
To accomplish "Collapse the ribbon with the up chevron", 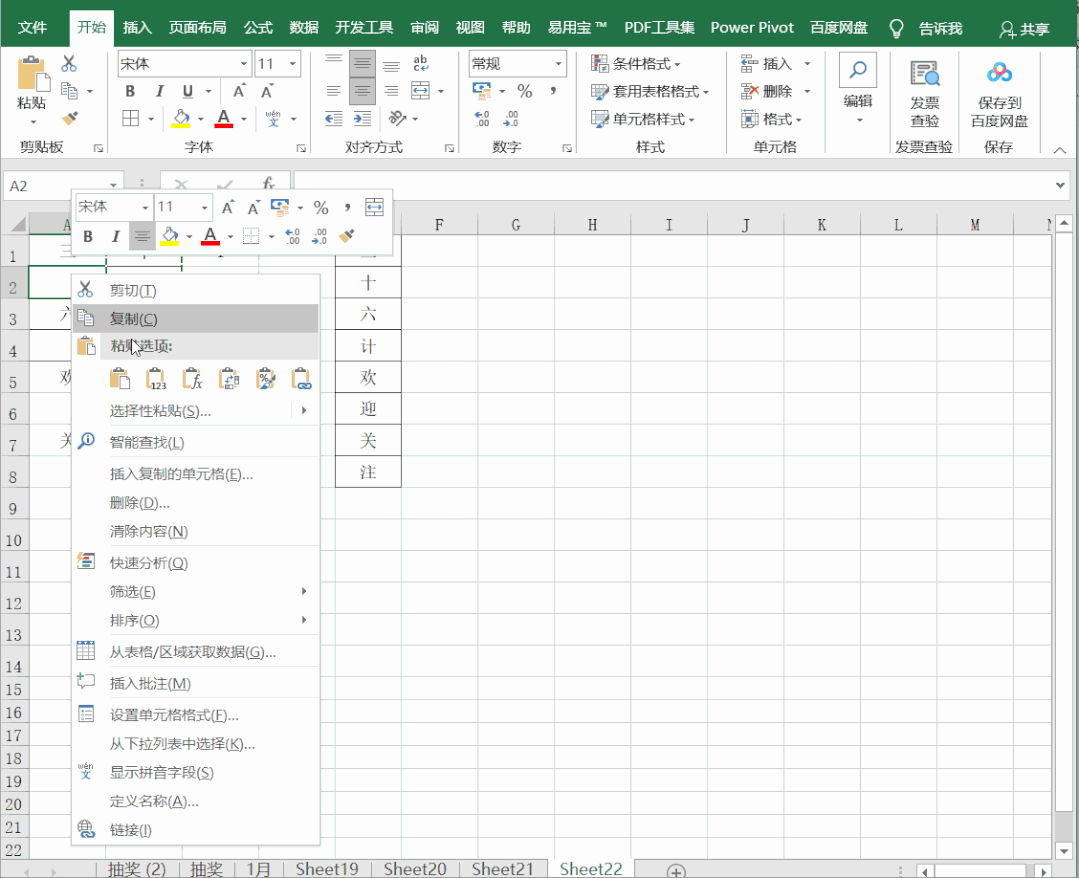I will click(1060, 149).
